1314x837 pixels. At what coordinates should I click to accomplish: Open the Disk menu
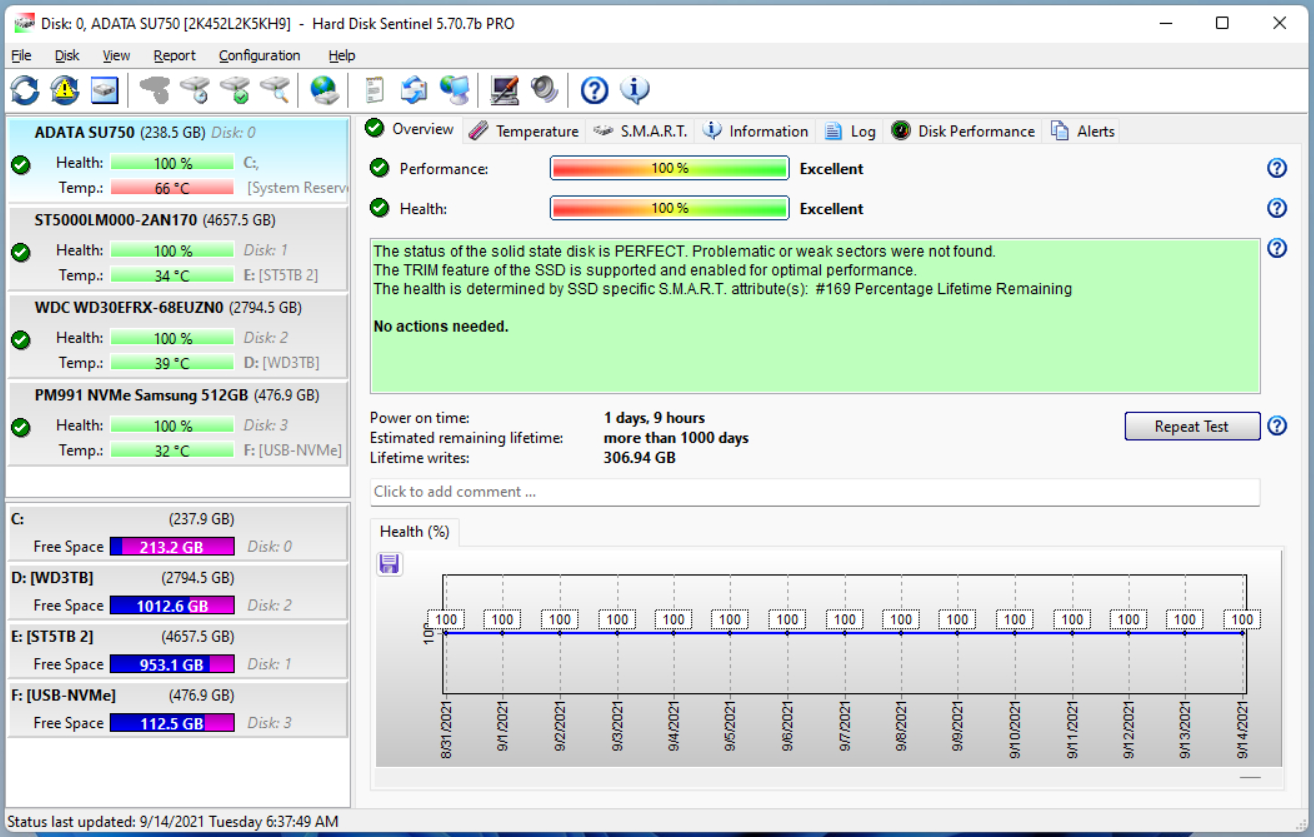point(67,55)
